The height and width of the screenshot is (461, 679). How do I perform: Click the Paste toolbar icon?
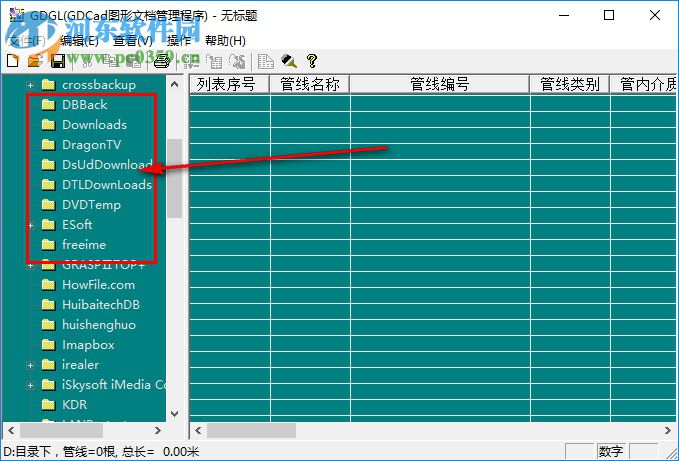click(x=135, y=61)
